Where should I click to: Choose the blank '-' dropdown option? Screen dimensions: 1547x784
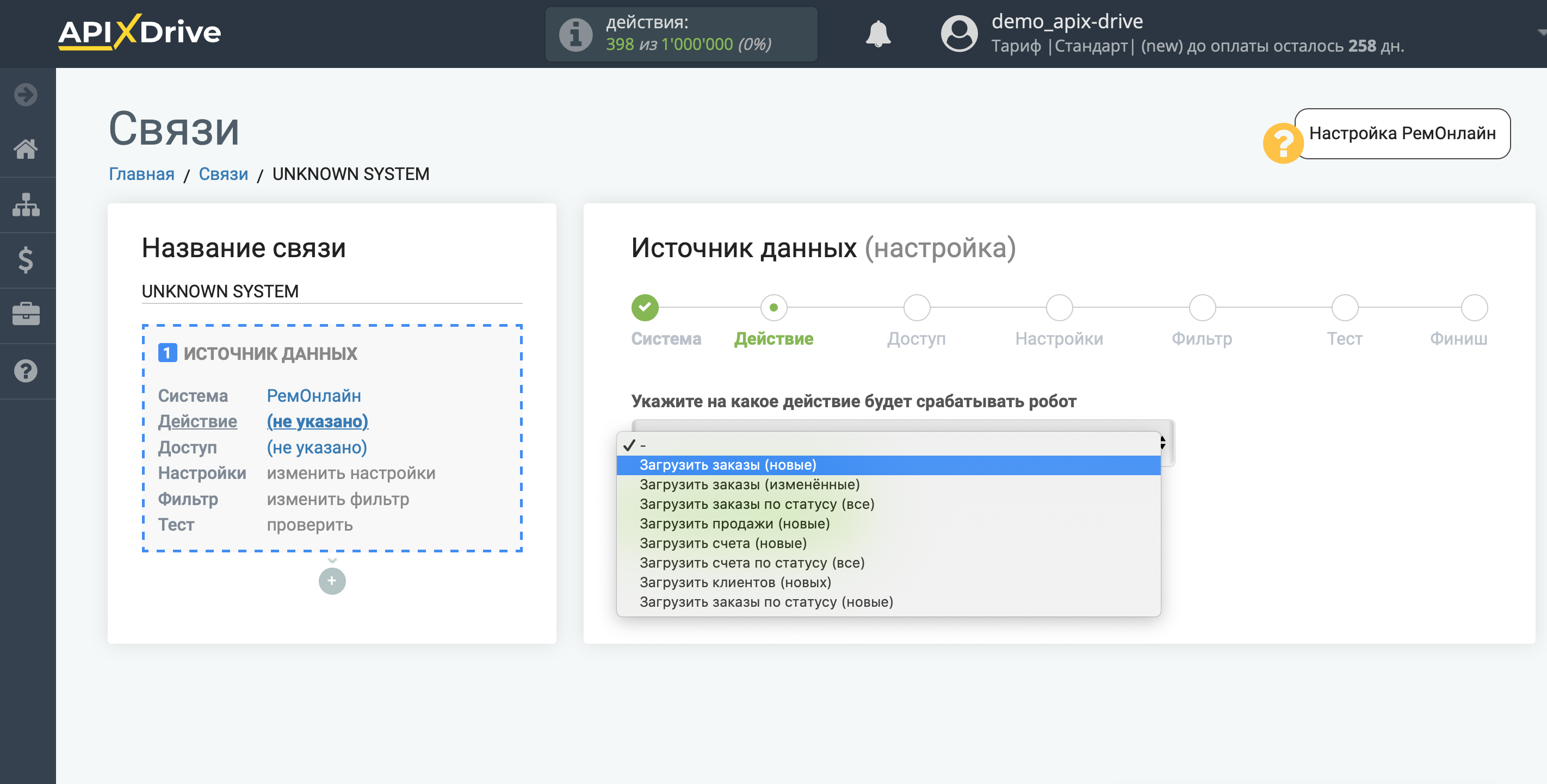click(889, 445)
